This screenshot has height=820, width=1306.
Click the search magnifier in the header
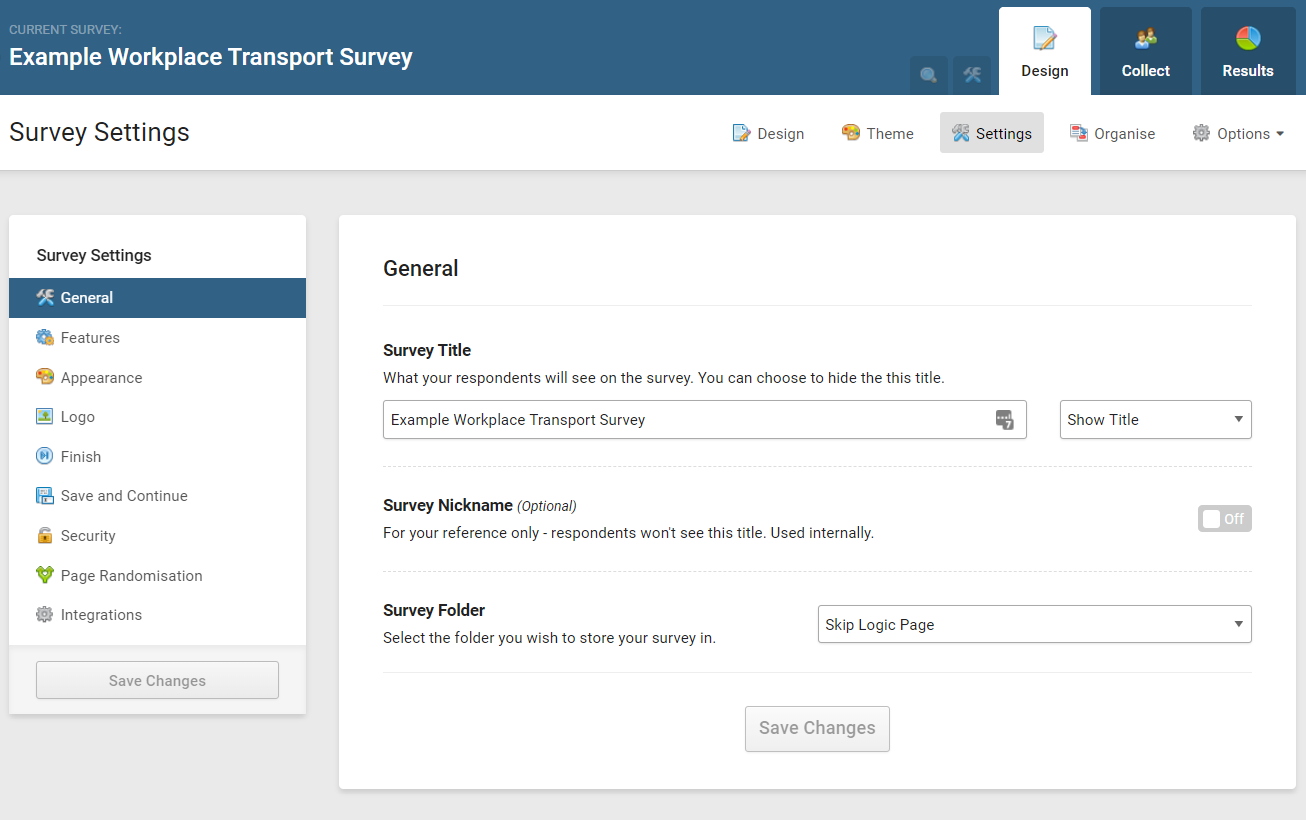(x=928, y=75)
